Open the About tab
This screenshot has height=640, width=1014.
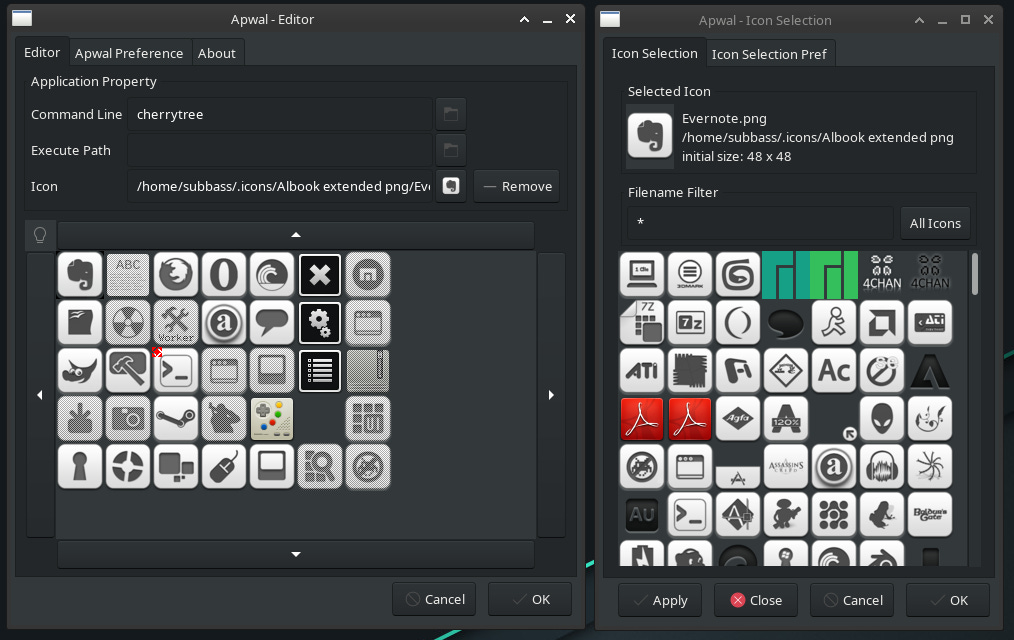point(217,54)
